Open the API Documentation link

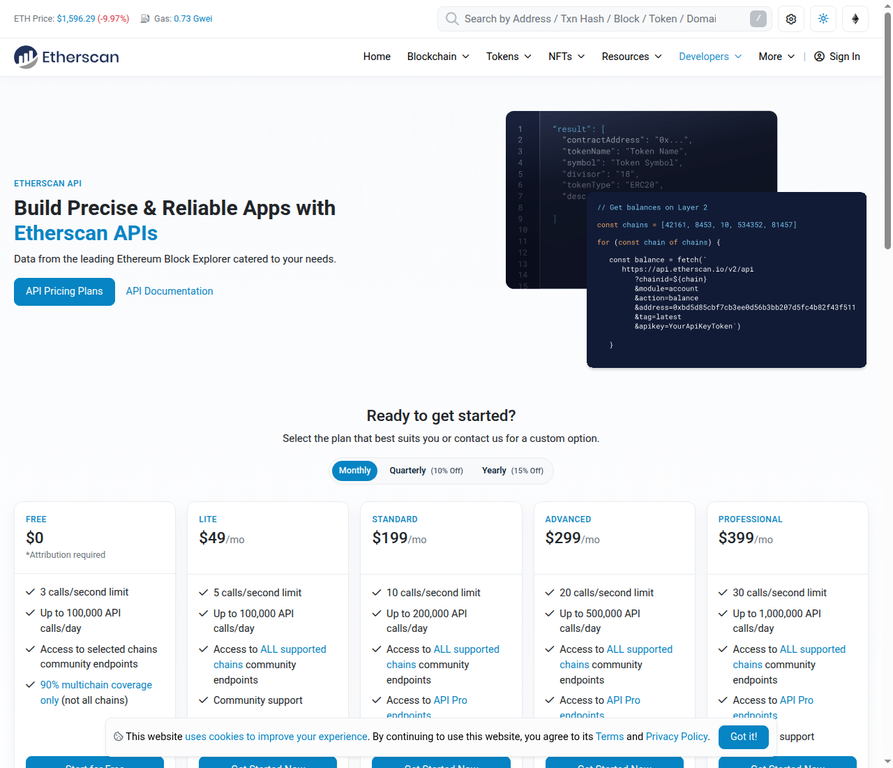[169, 291]
